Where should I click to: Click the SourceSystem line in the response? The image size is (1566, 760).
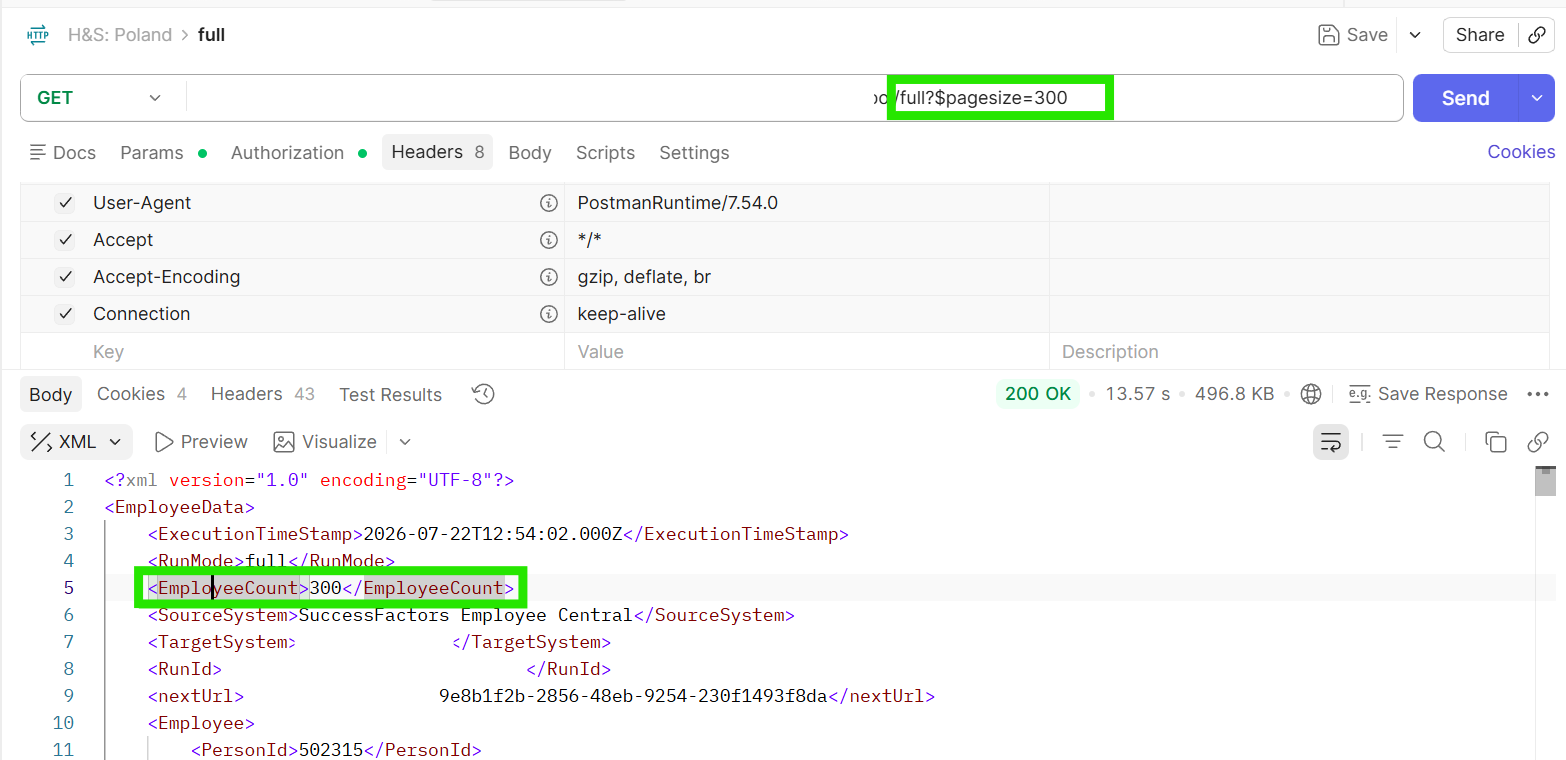coord(471,615)
